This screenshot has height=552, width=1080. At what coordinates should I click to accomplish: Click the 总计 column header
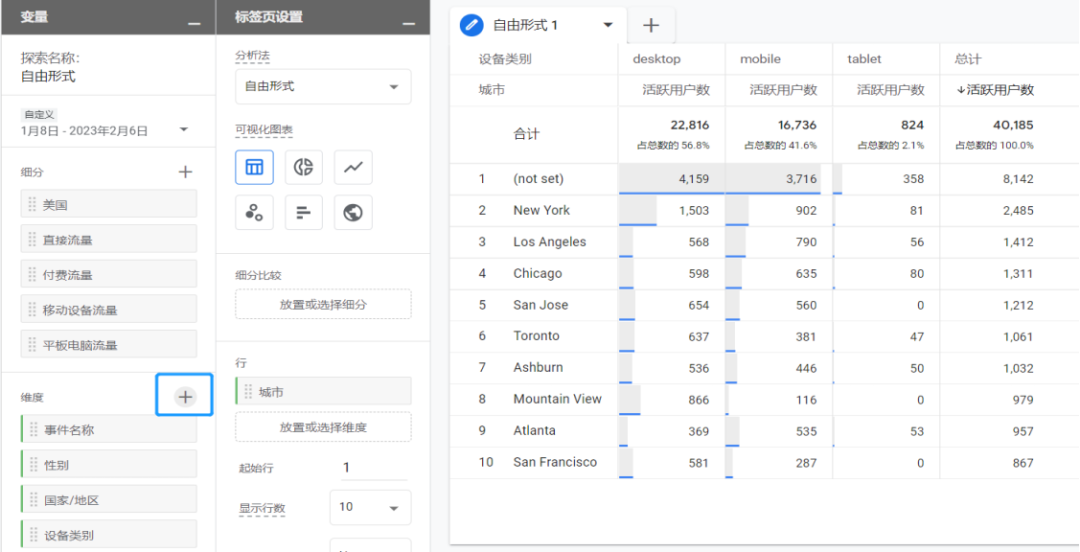[x=968, y=59]
